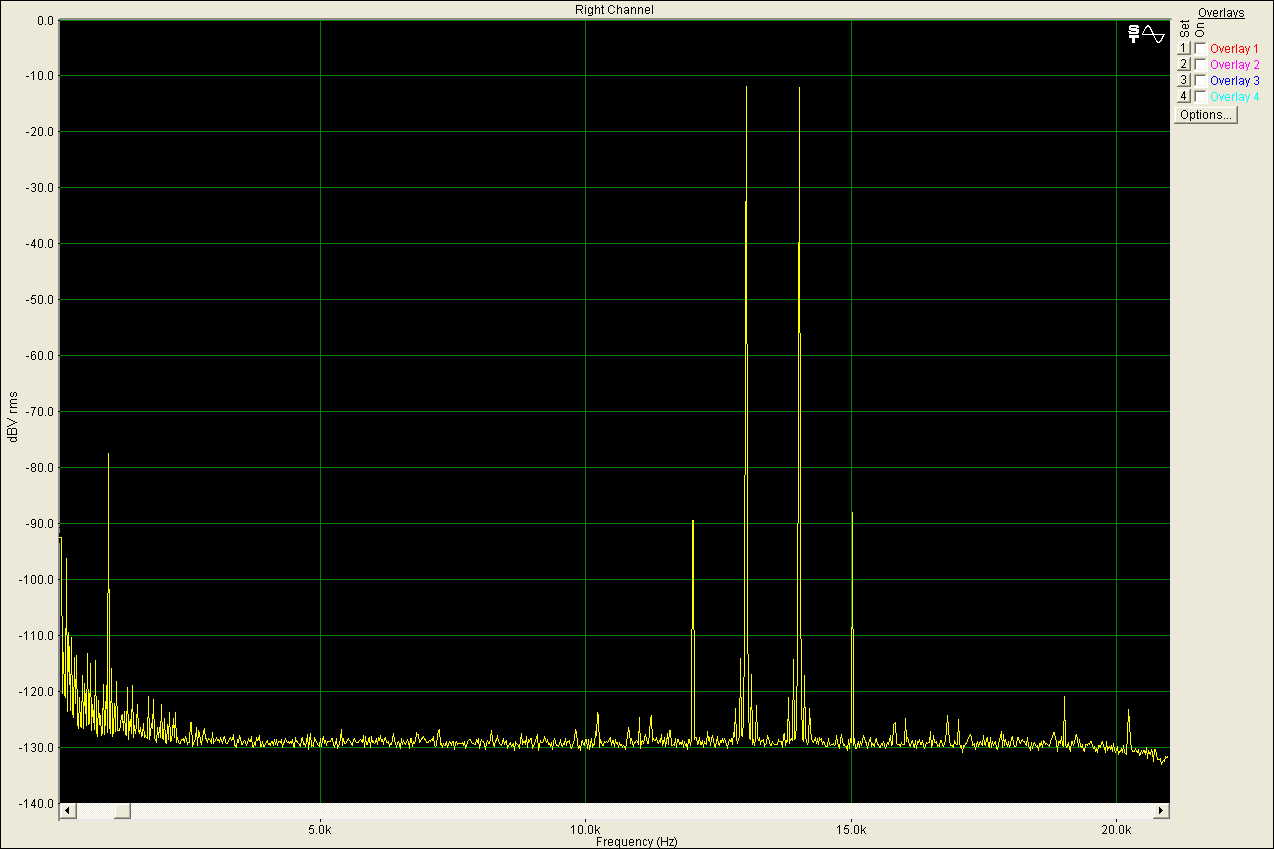Toggle the Overlay 4 checkbox on
This screenshot has height=849, width=1274.
(1200, 96)
